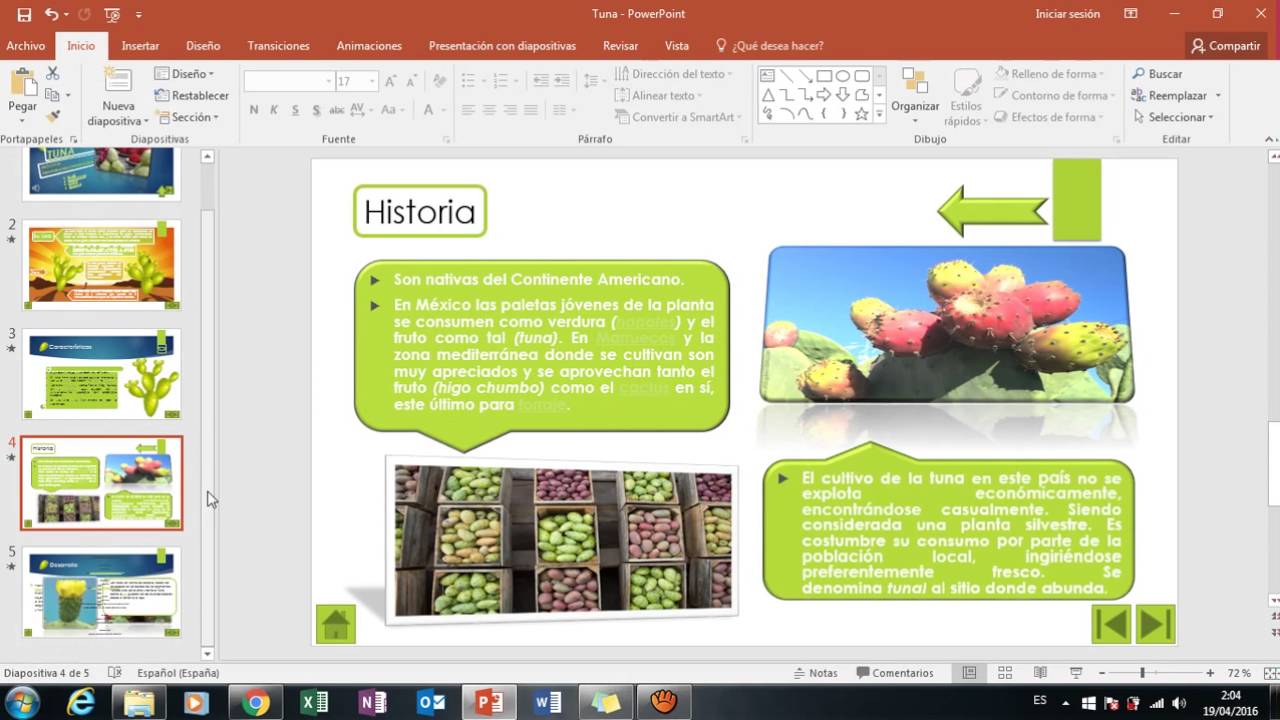Expand the shapes gallery more button

coord(880,114)
